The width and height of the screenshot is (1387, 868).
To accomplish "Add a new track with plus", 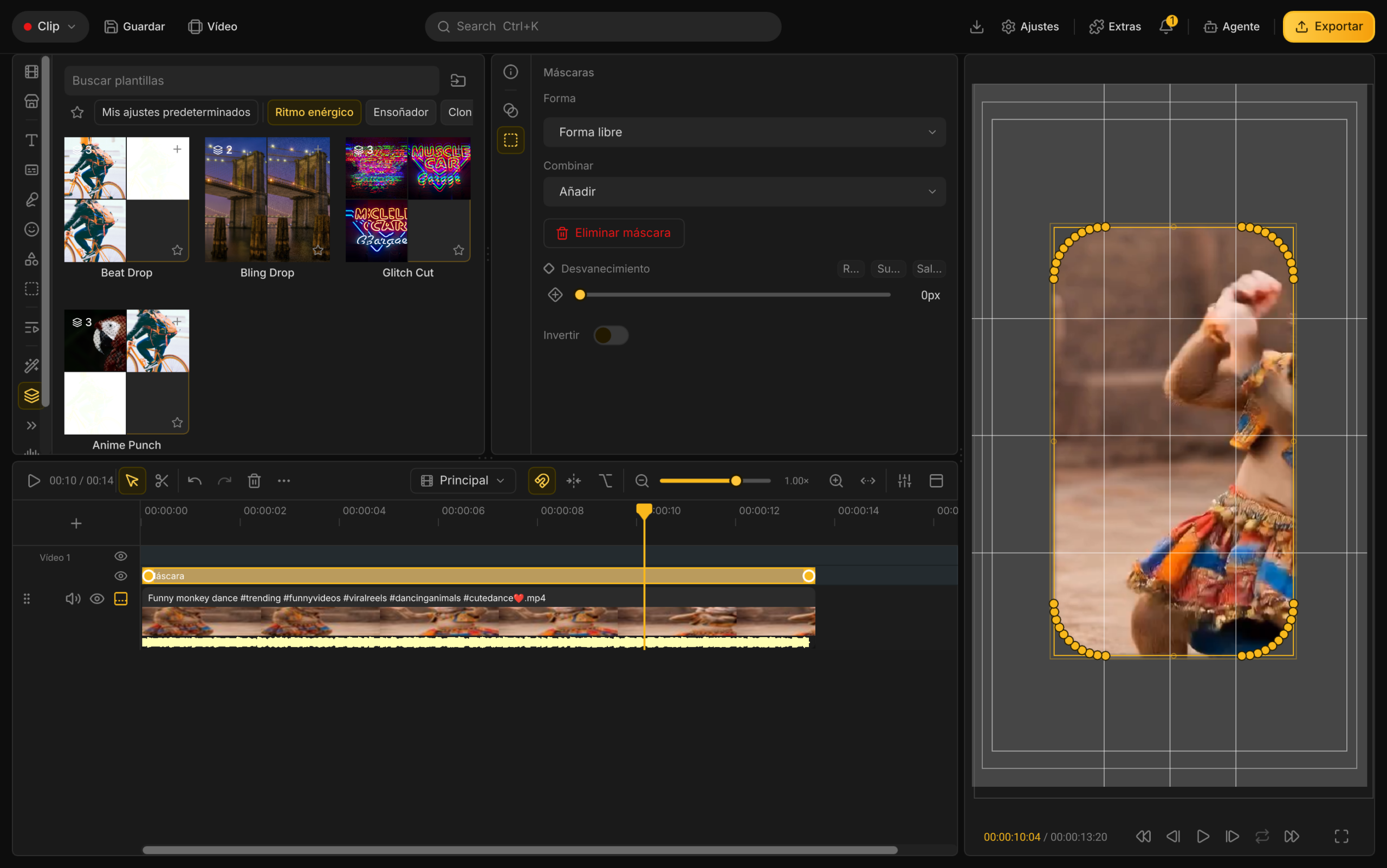I will click(x=76, y=523).
